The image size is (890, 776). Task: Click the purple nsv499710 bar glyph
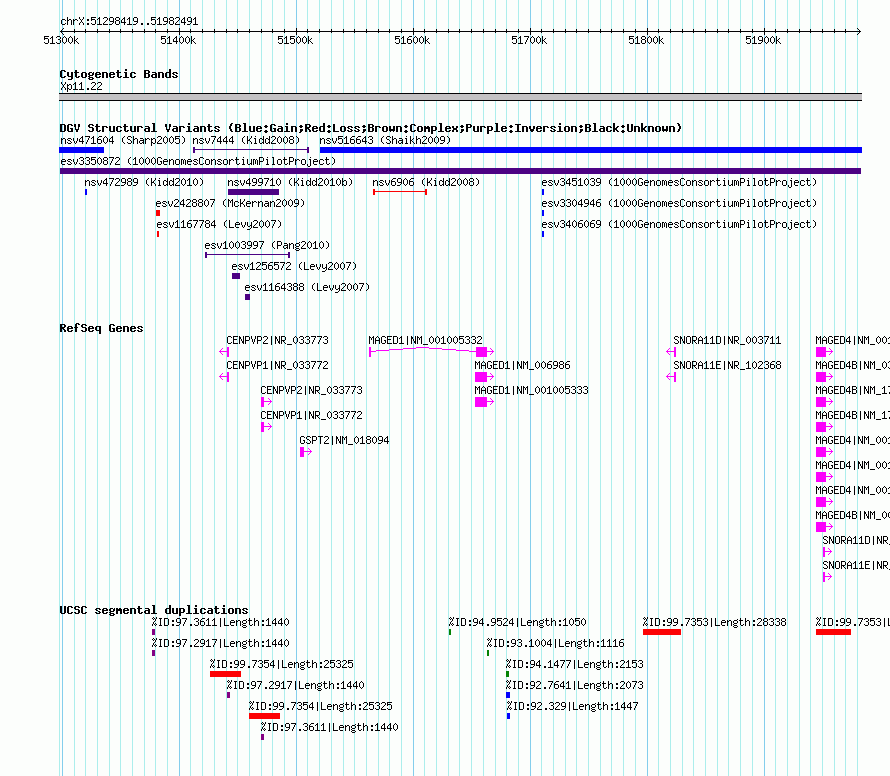[x=253, y=192]
